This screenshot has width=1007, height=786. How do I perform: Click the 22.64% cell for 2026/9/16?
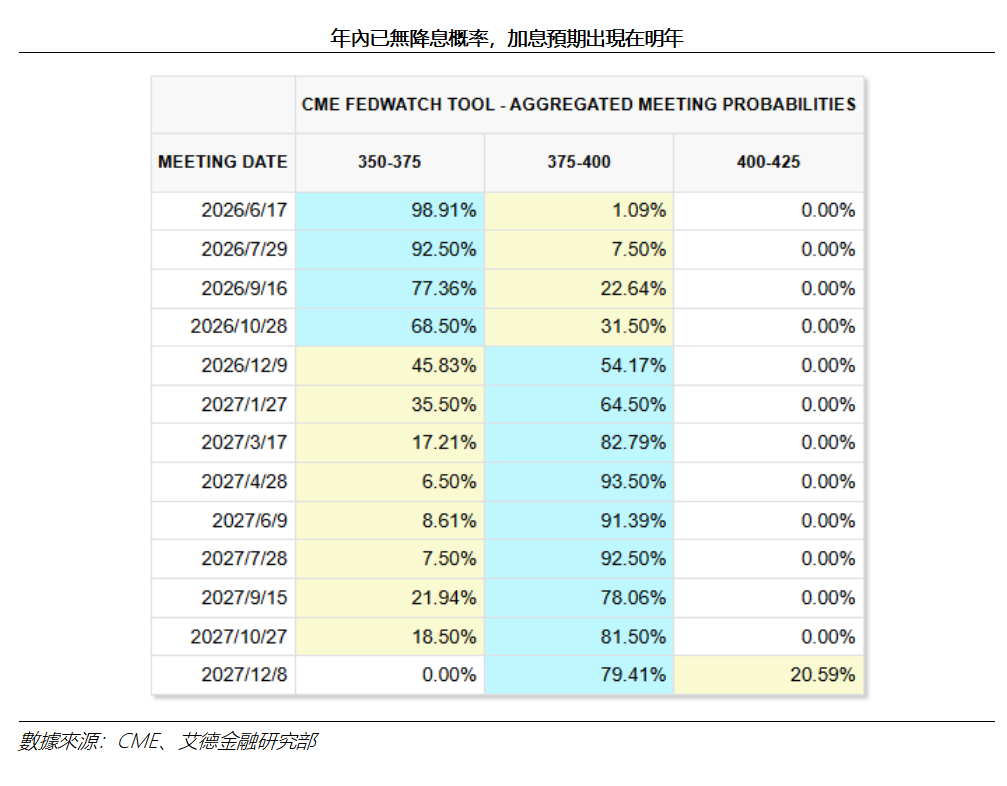(x=579, y=288)
